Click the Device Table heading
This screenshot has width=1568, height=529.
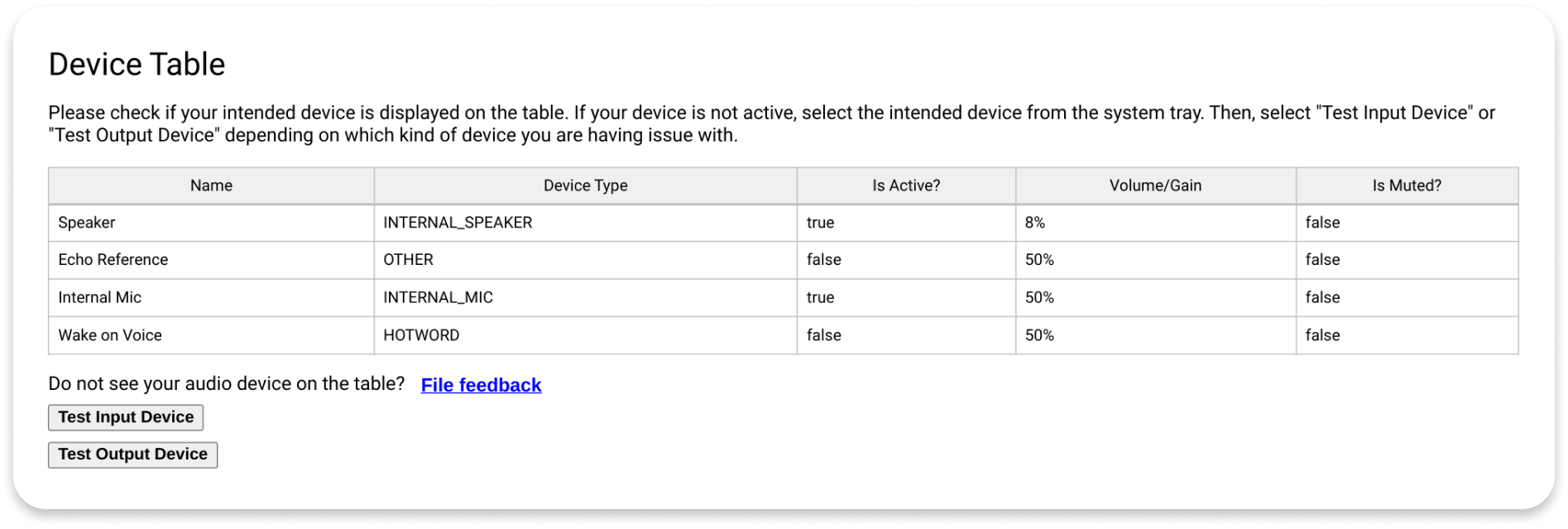137,65
